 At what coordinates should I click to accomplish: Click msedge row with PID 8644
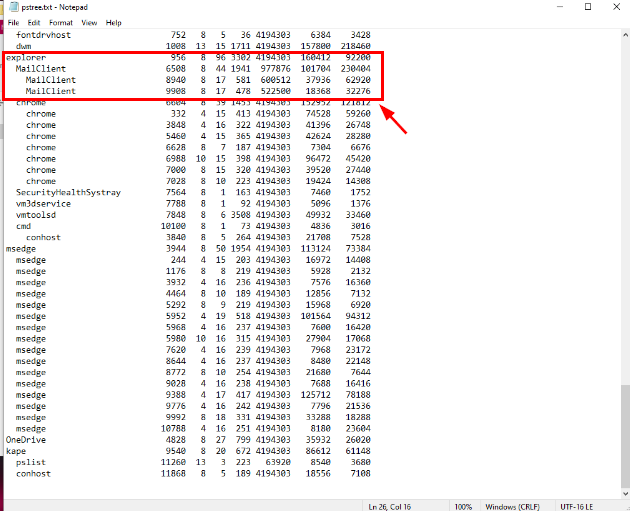pyautogui.click(x=193, y=361)
